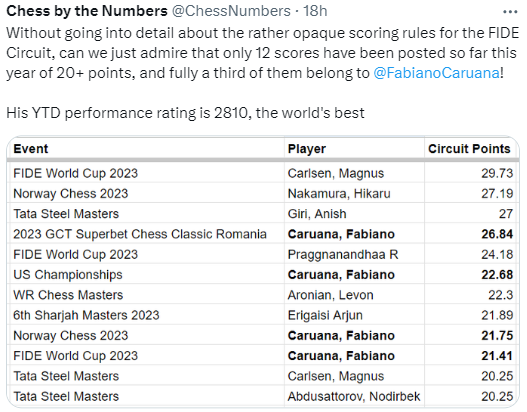Screen dimensions: 527x412
Task: Click the Nakamura, Hikaru player cell
Action: click(x=354, y=194)
